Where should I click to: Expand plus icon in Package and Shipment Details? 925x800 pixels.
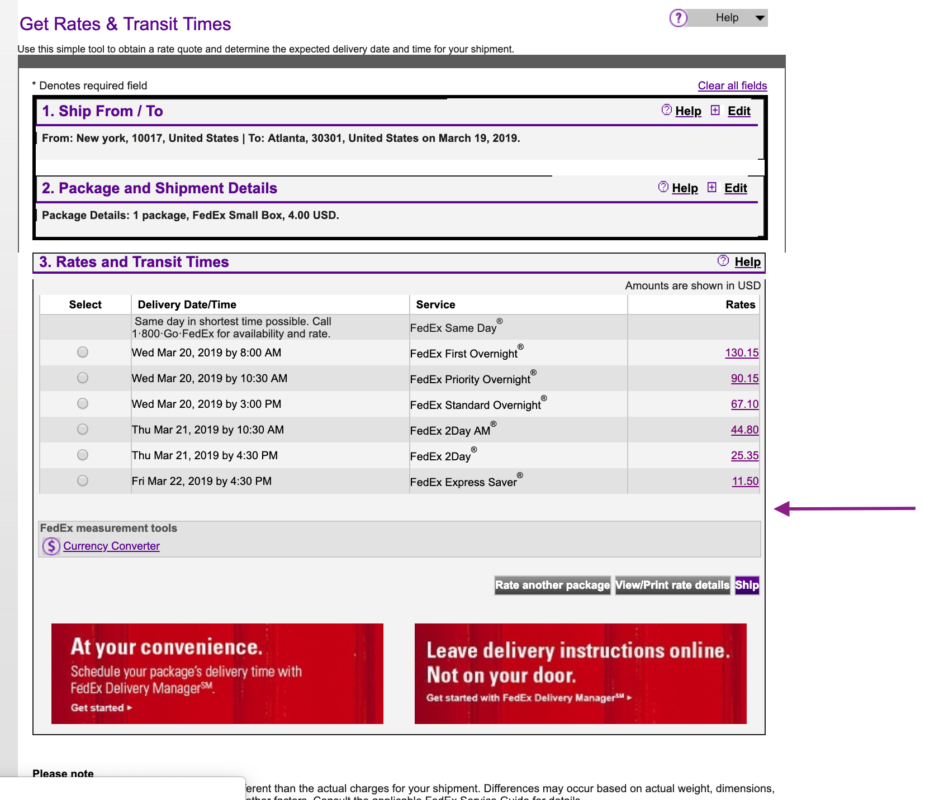tap(712, 187)
